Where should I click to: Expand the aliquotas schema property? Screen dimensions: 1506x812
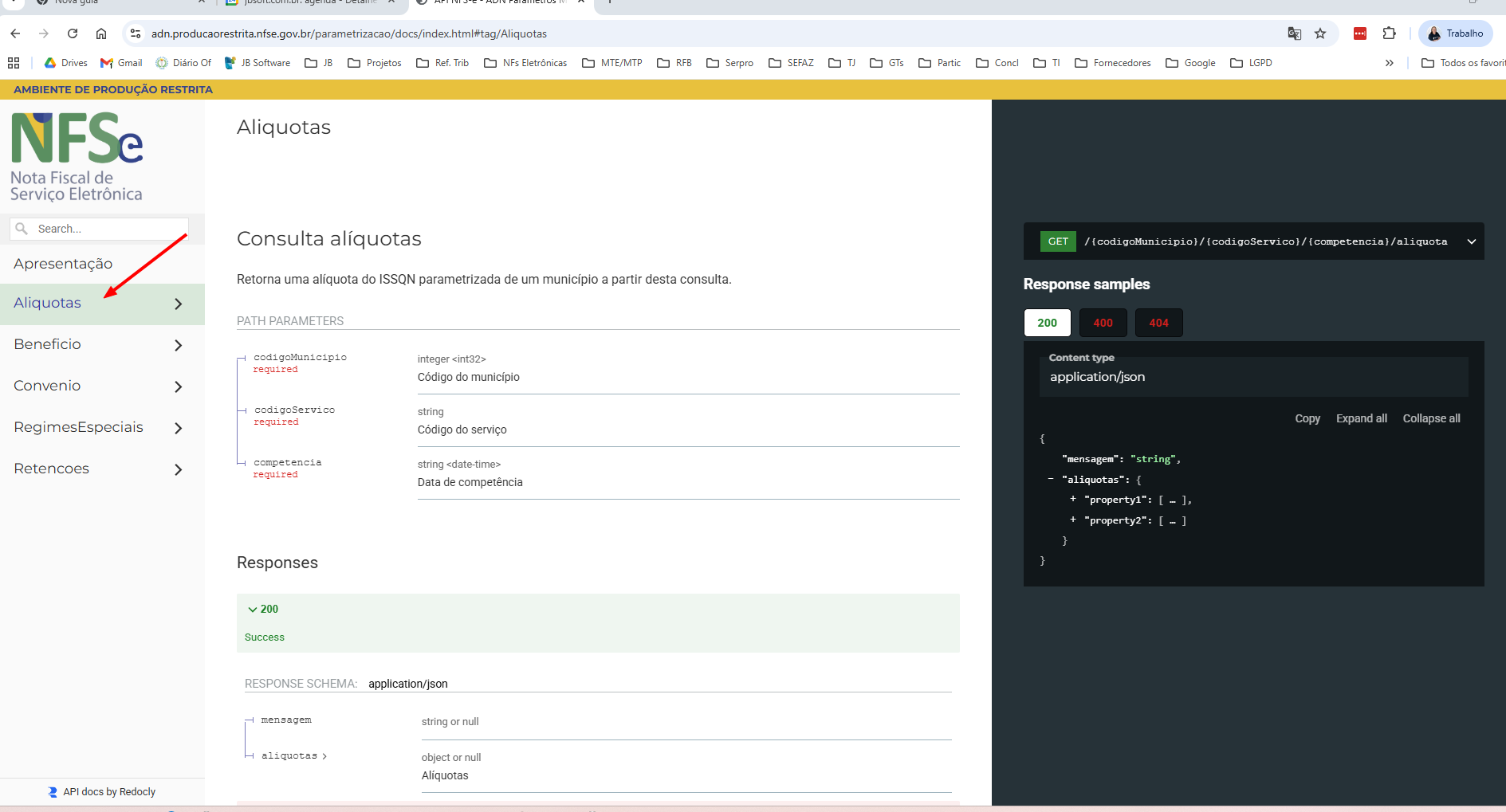point(293,756)
